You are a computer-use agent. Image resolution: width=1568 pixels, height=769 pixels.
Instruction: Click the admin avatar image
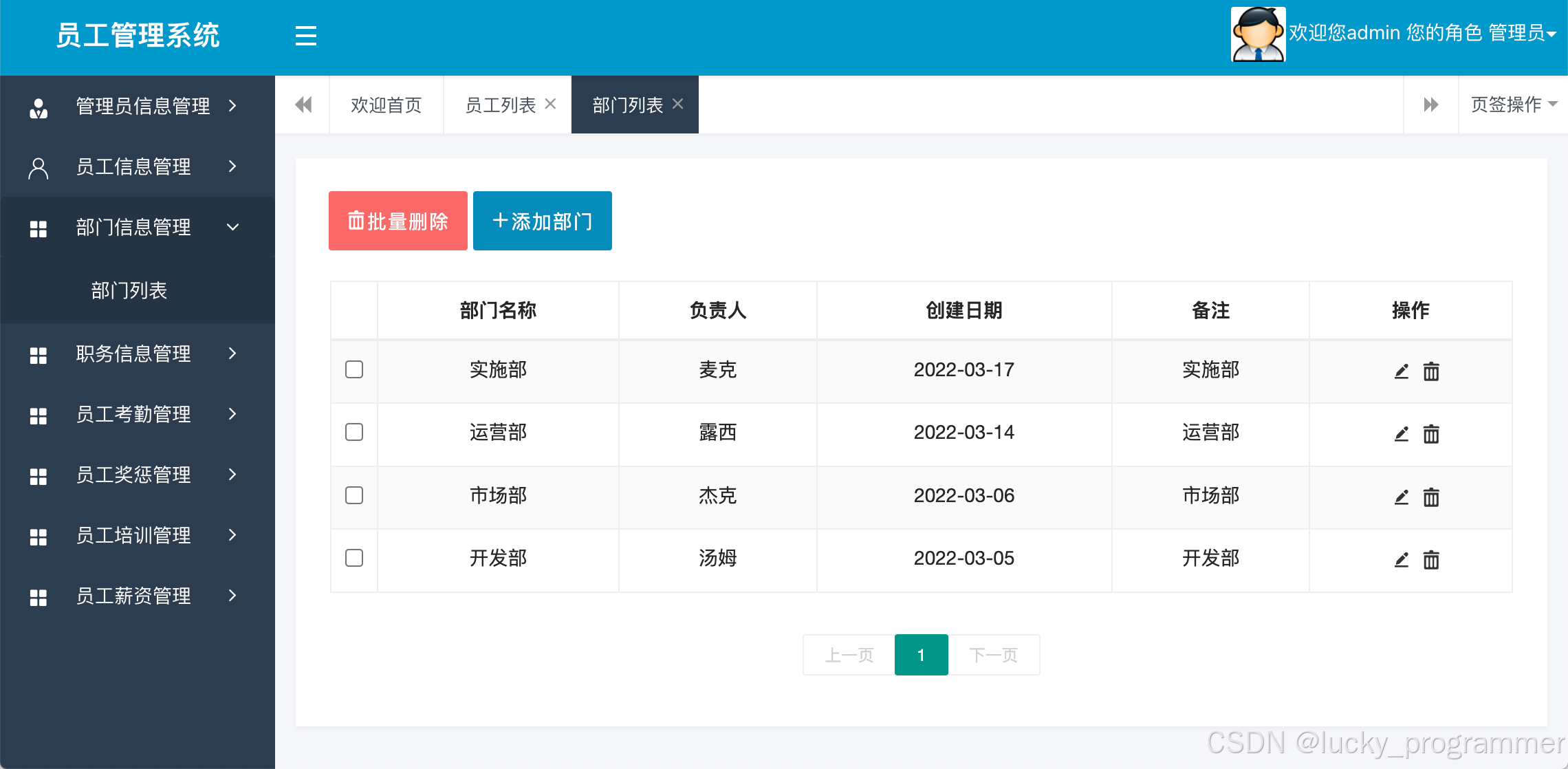1258,34
